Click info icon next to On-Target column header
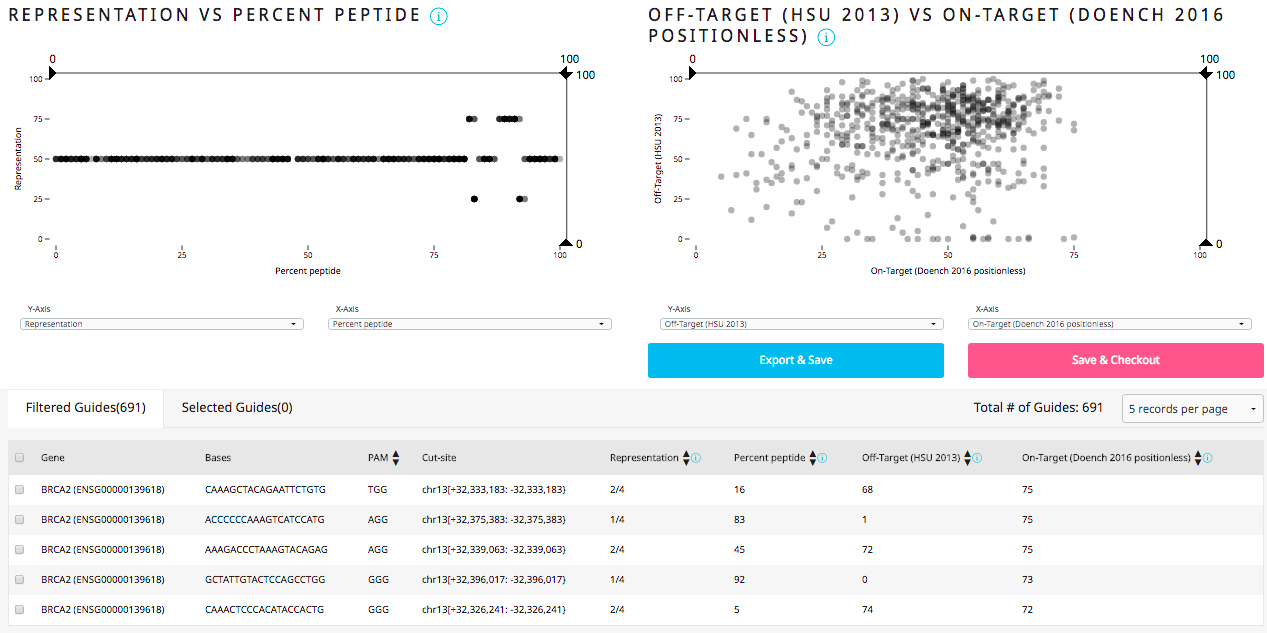 click(1208, 458)
